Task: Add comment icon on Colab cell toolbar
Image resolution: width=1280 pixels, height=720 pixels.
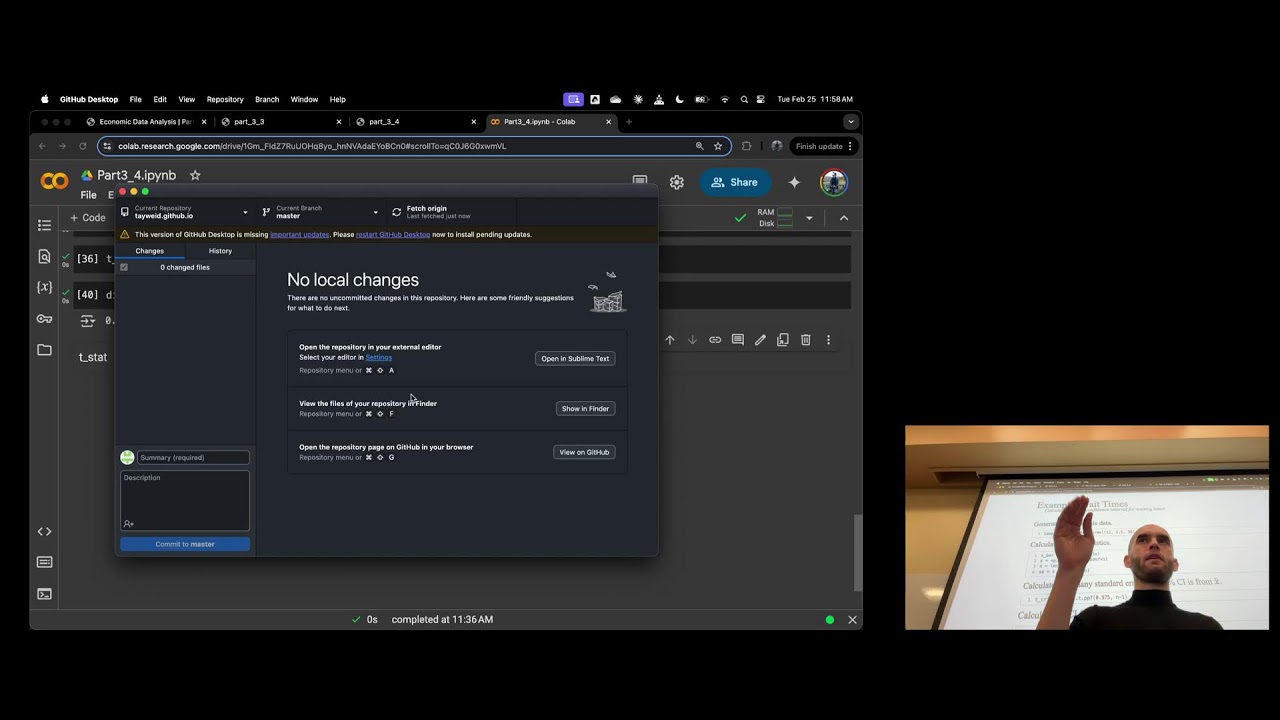Action: pyautogui.click(x=737, y=340)
